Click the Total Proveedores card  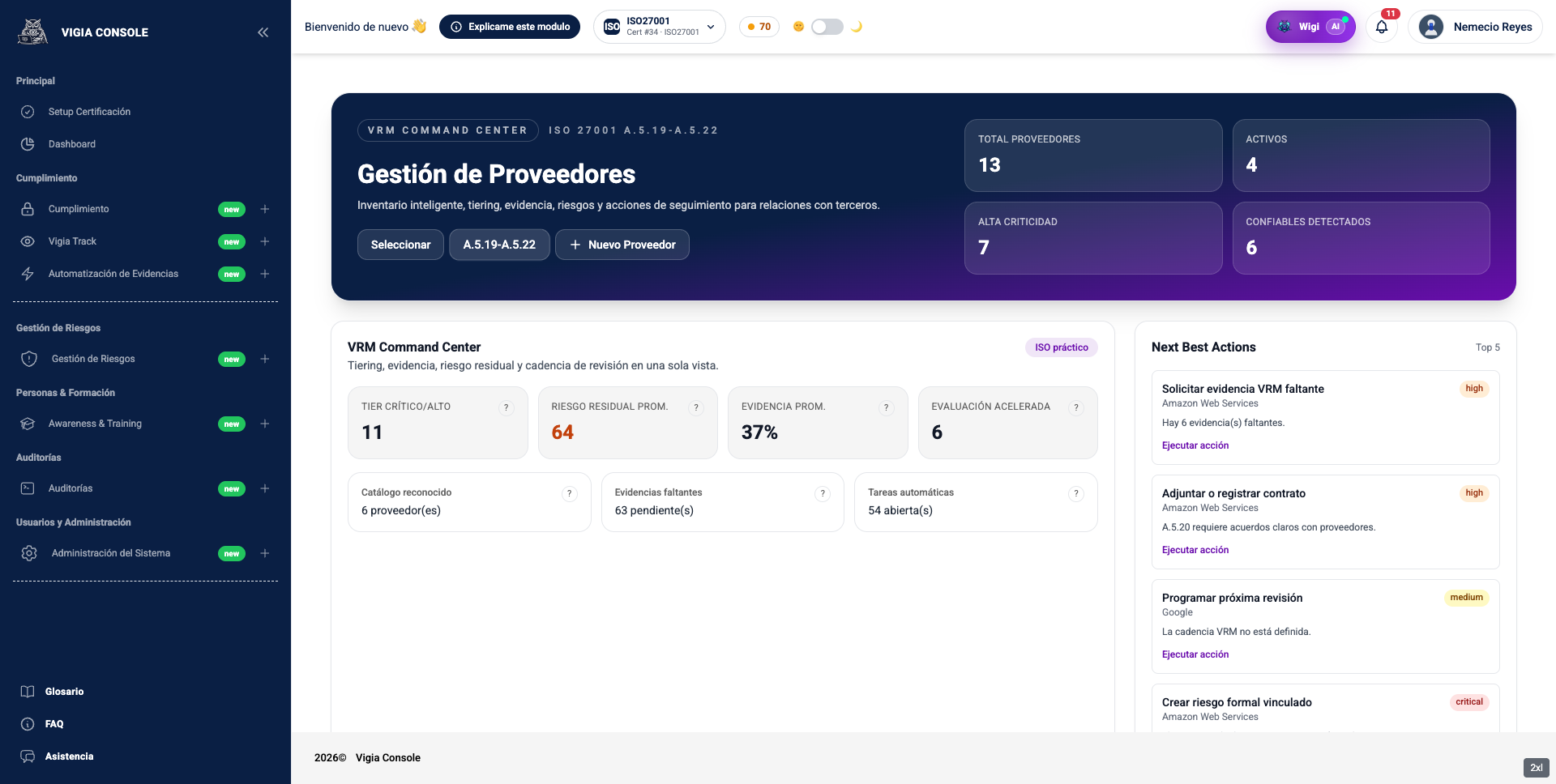[x=1093, y=156]
